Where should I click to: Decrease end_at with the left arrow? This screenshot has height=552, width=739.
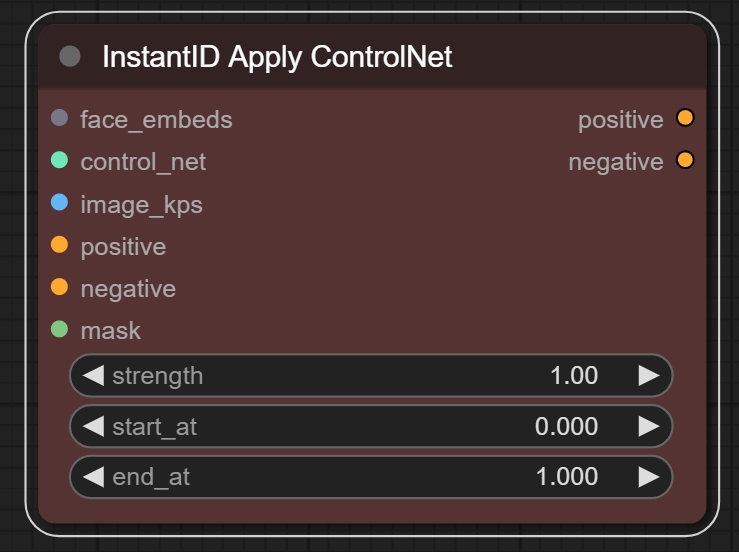93,477
